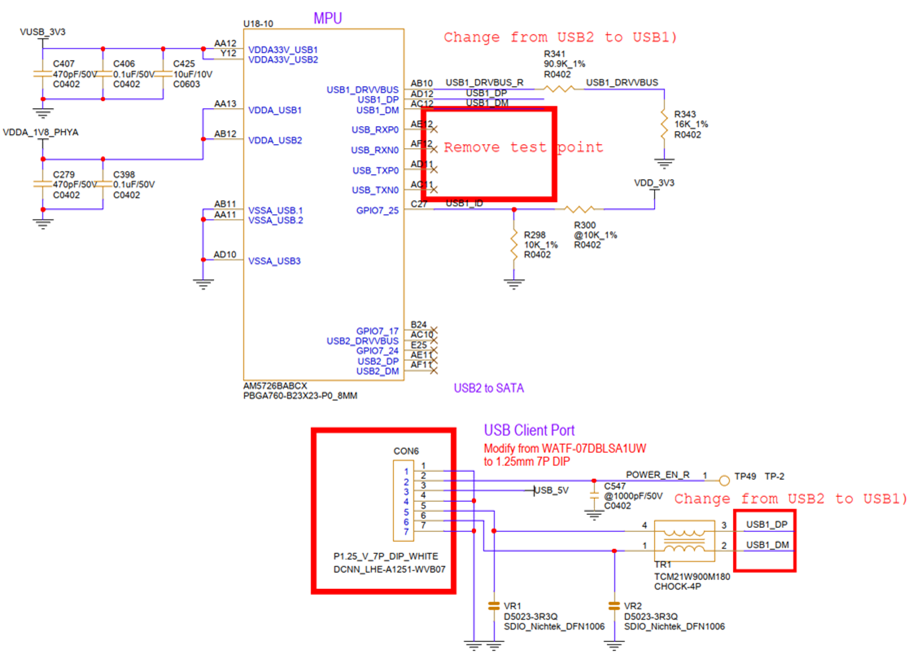Select the VR2 varistor symbol

(614, 606)
